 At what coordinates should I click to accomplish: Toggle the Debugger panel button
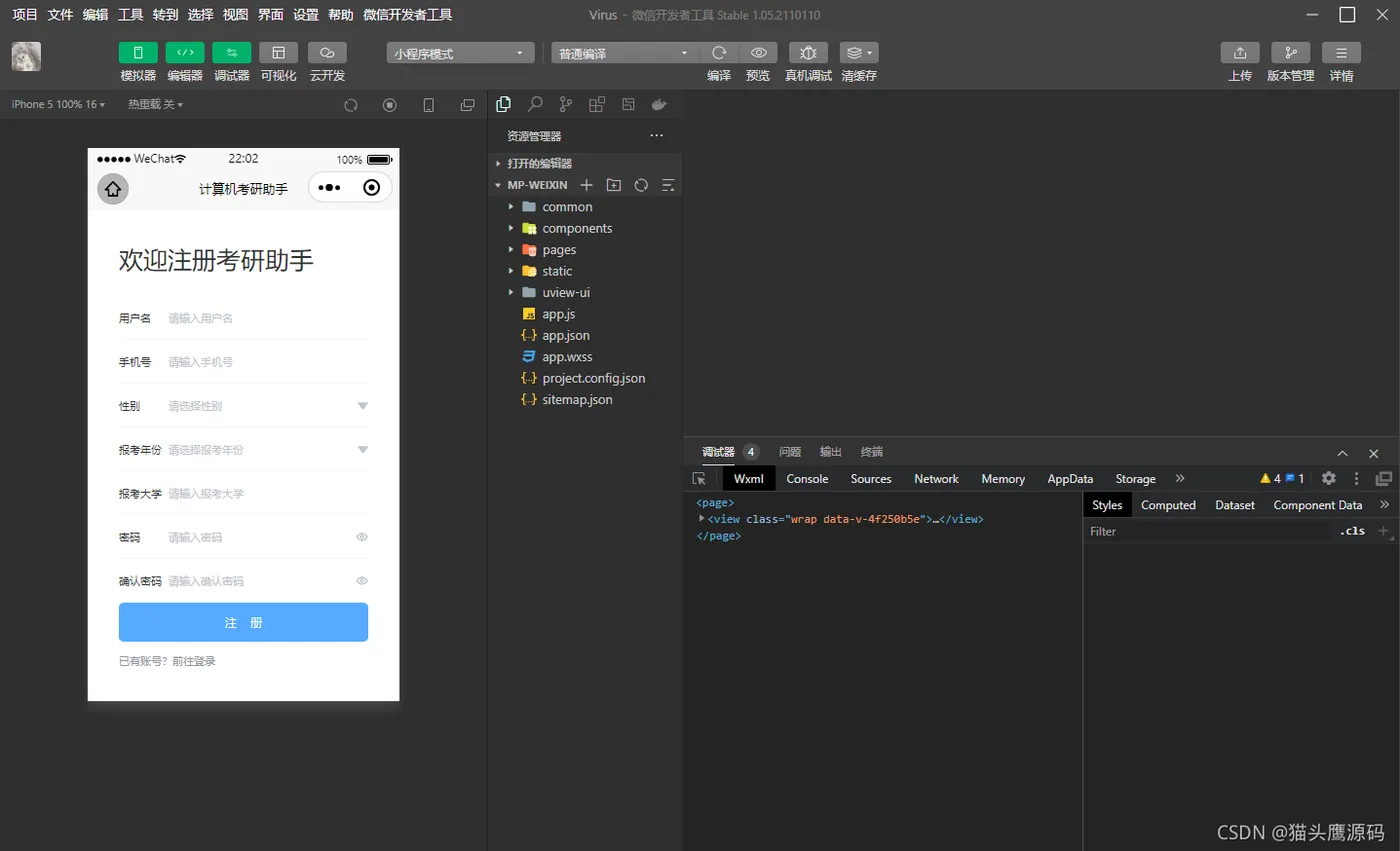tap(232, 53)
